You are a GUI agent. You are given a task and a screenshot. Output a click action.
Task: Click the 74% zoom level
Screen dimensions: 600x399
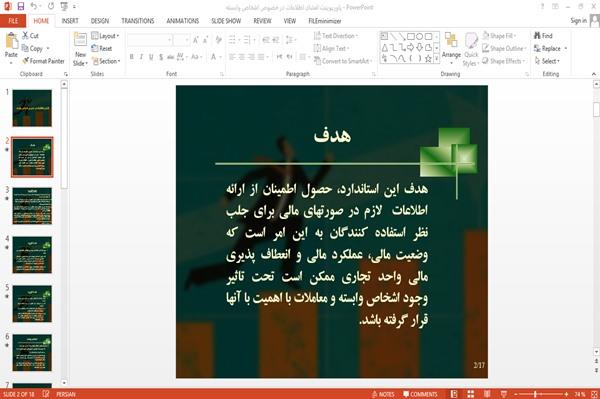(580, 394)
